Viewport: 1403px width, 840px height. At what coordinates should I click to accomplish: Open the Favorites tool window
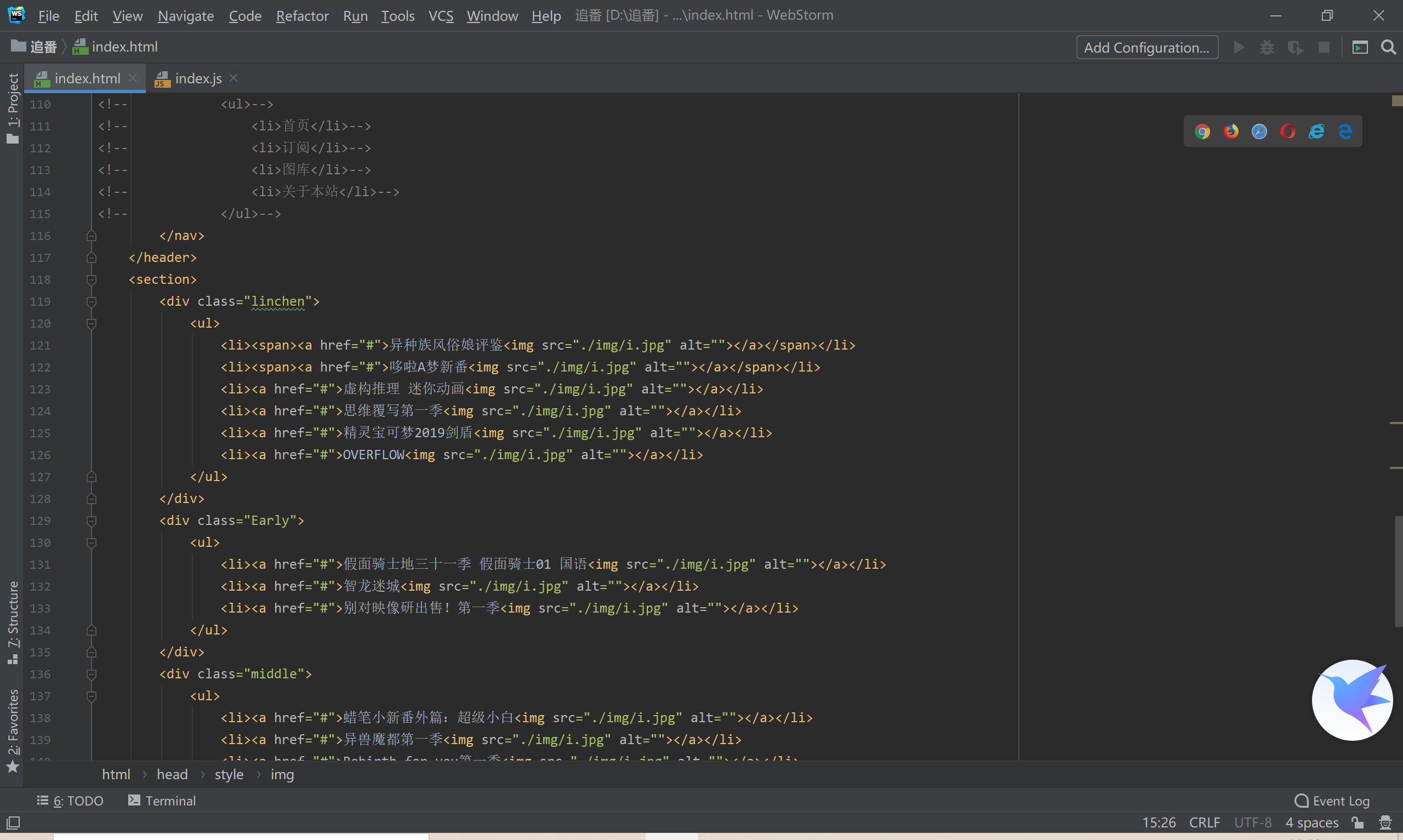click(x=13, y=731)
